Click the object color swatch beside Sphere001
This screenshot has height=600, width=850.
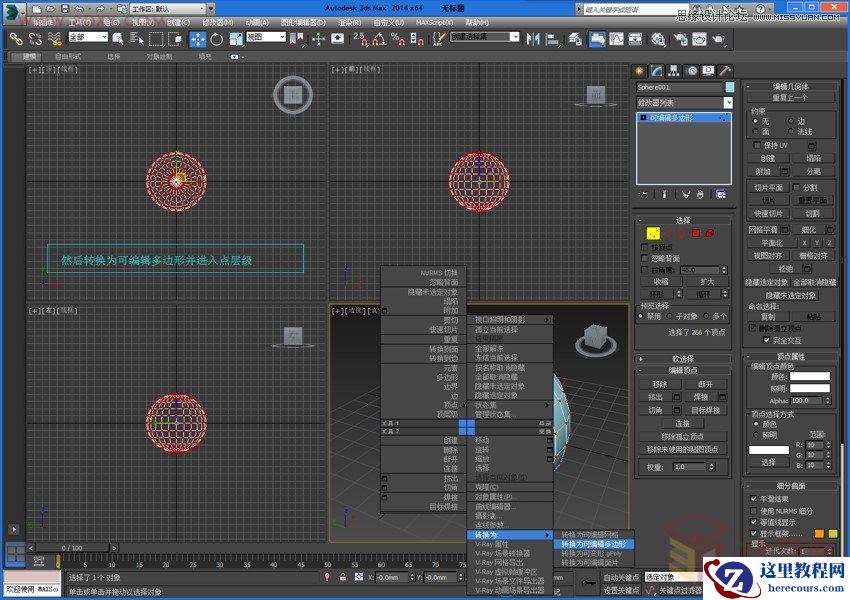point(728,86)
